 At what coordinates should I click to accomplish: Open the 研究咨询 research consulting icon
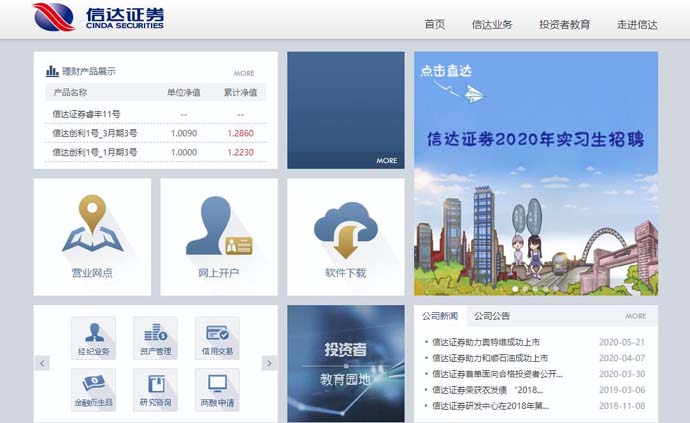[155, 390]
